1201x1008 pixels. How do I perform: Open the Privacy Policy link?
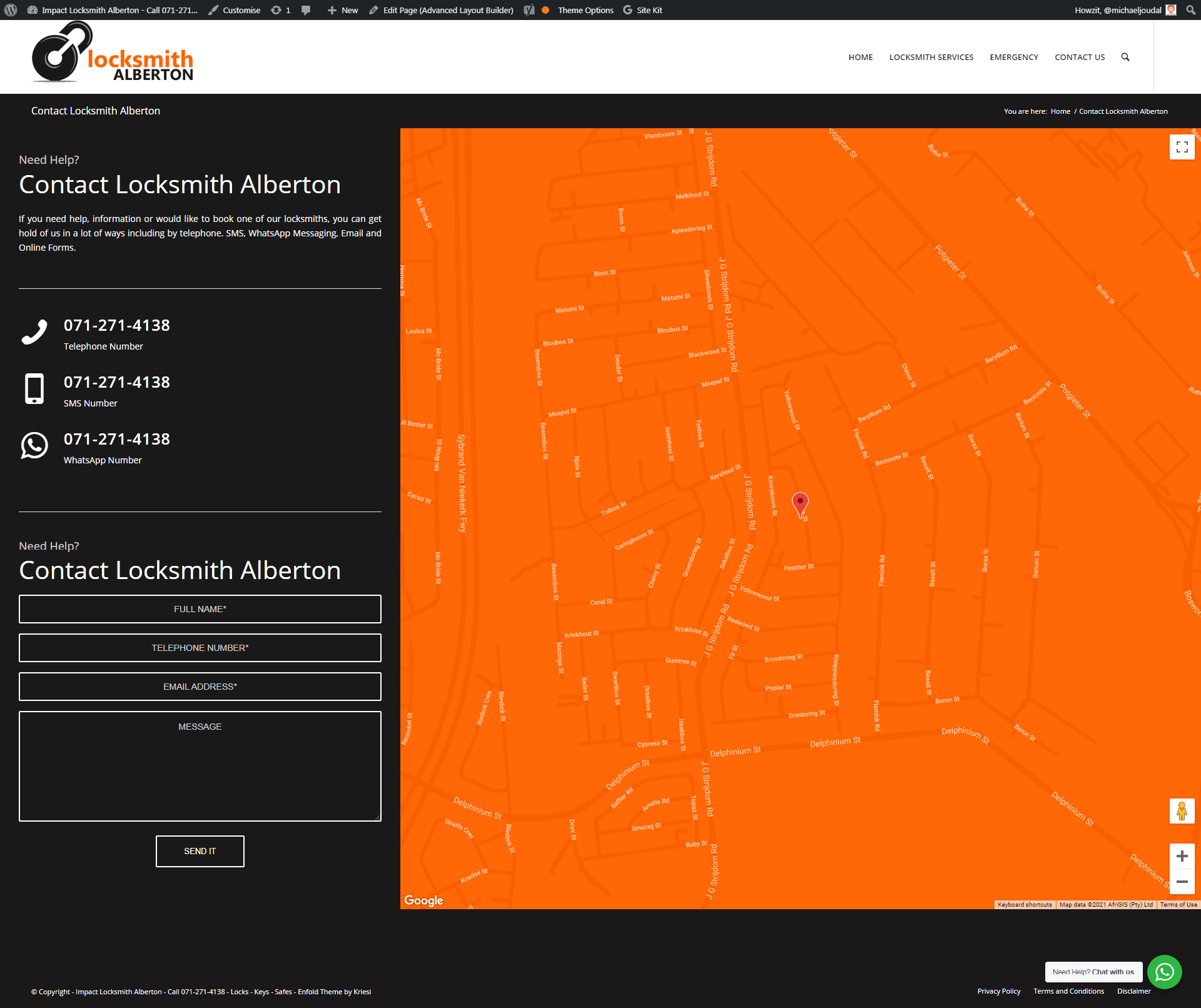[x=998, y=991]
